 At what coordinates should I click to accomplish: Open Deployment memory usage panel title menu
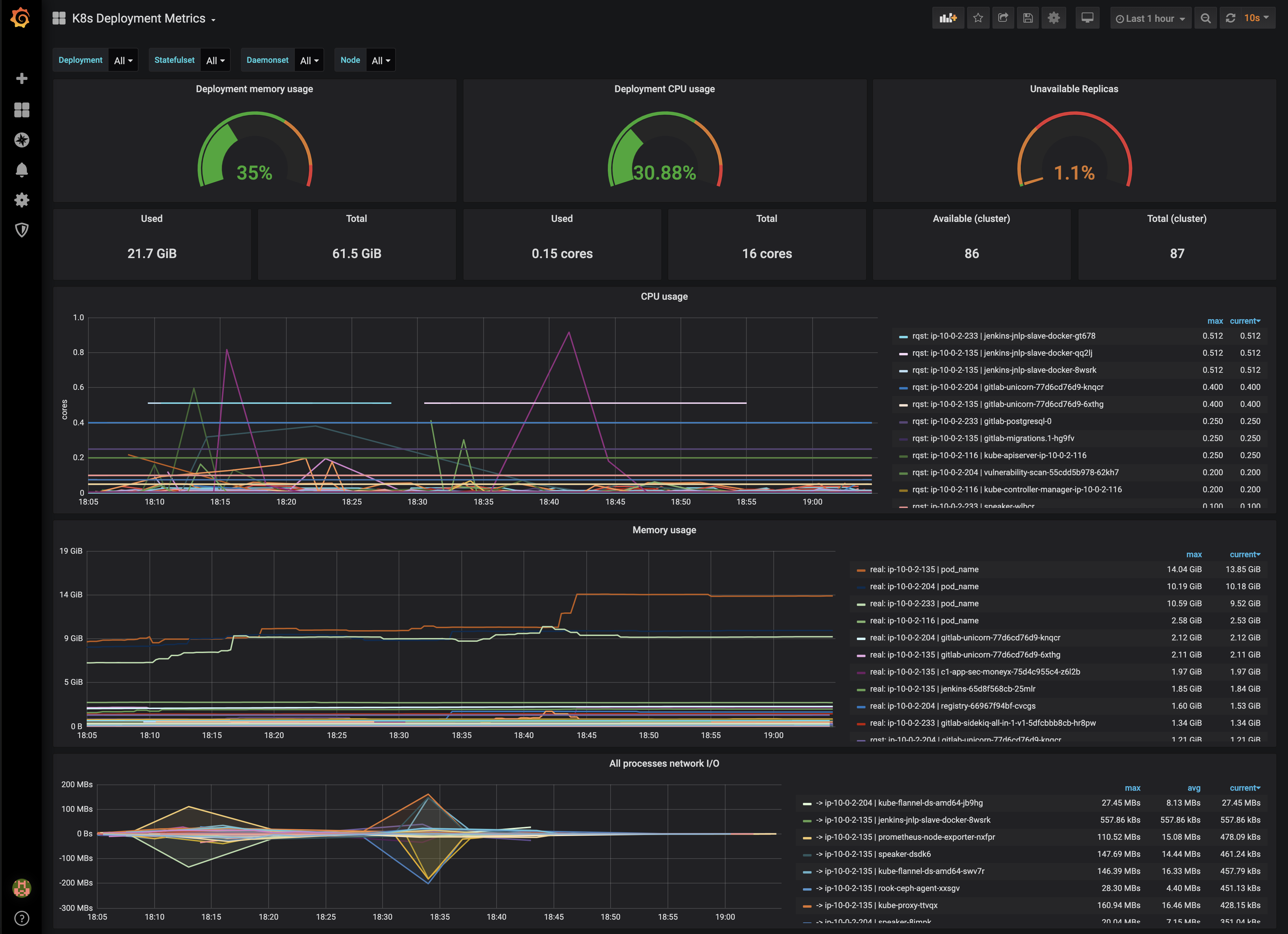254,89
